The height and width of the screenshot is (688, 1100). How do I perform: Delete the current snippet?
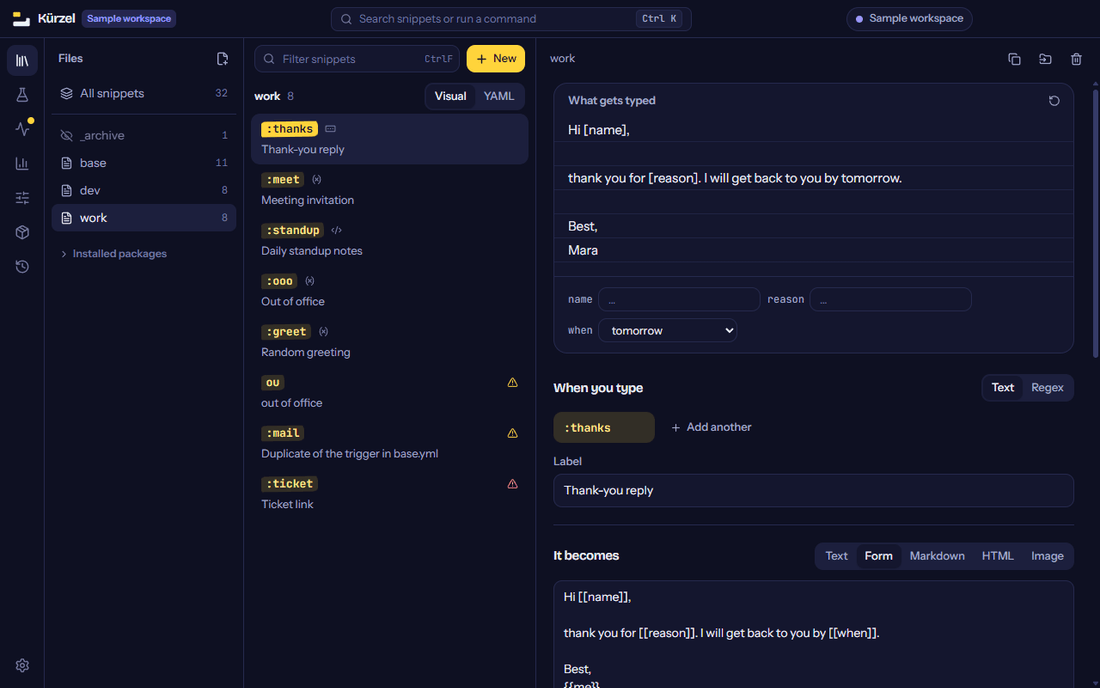coord(1076,59)
